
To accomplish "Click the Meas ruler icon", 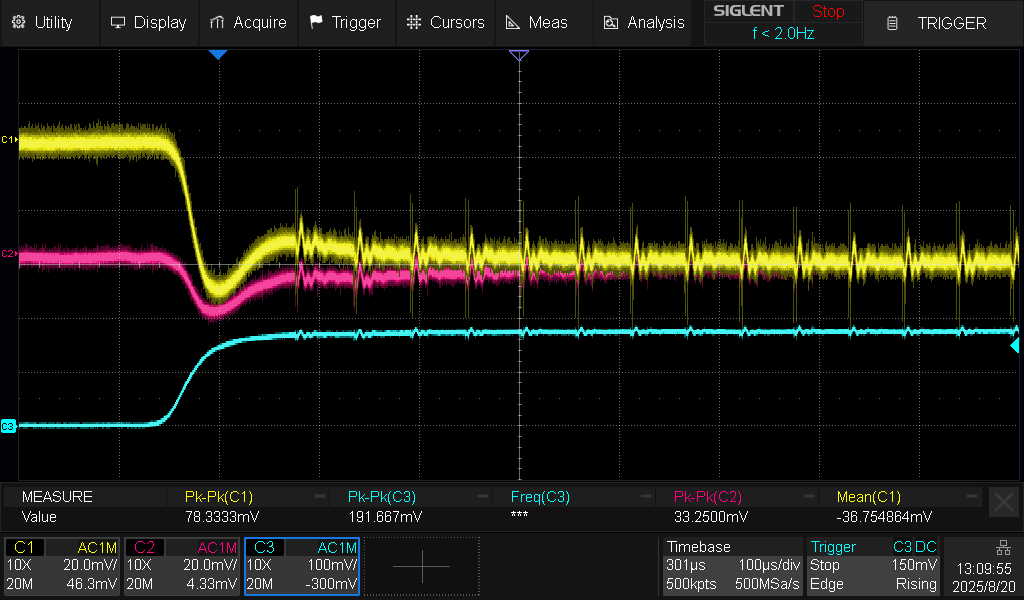I will pos(513,22).
